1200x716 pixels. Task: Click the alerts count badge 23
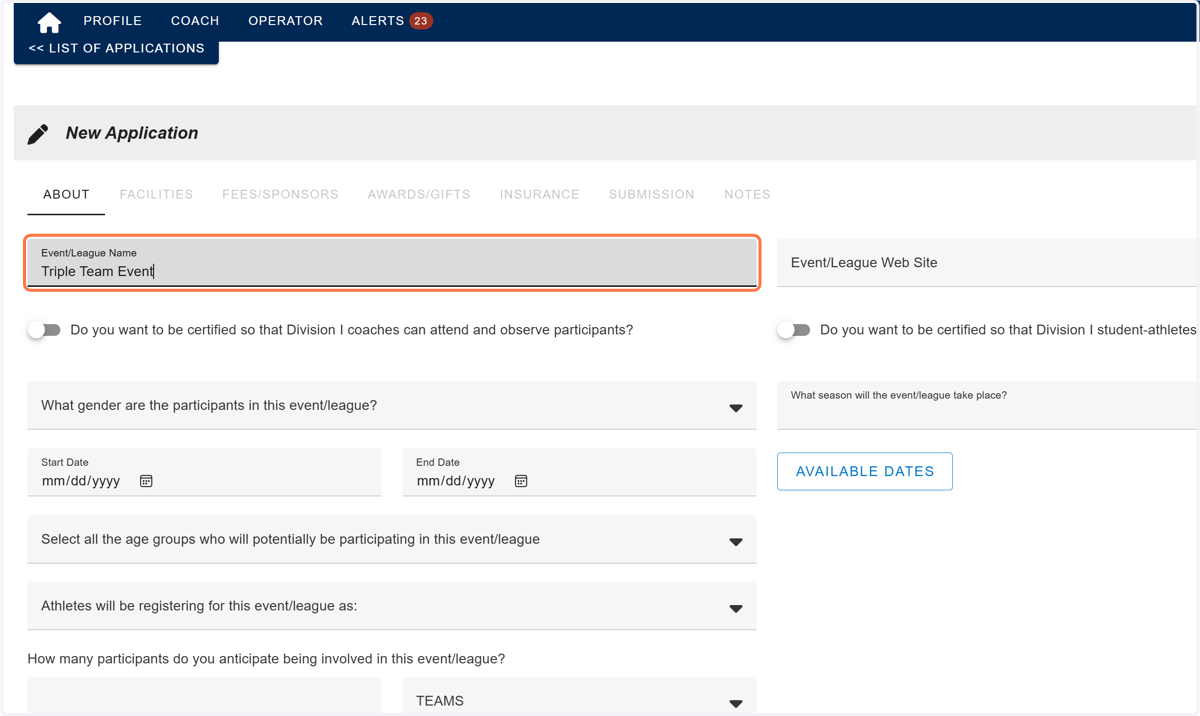tap(421, 21)
